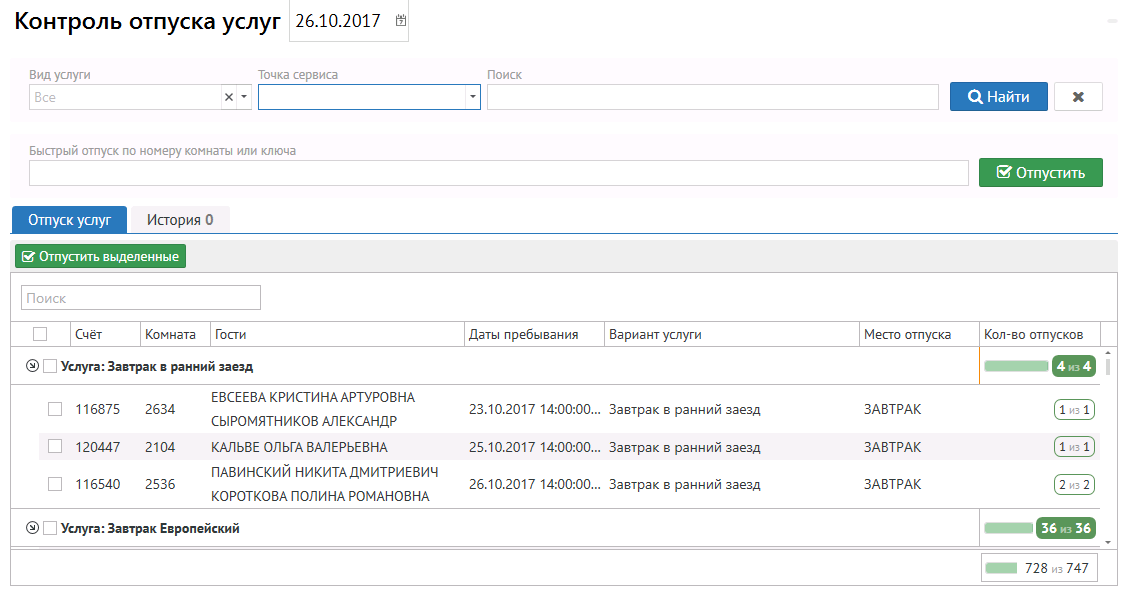Switch to the Отпуск услуг tab

pos(69,220)
